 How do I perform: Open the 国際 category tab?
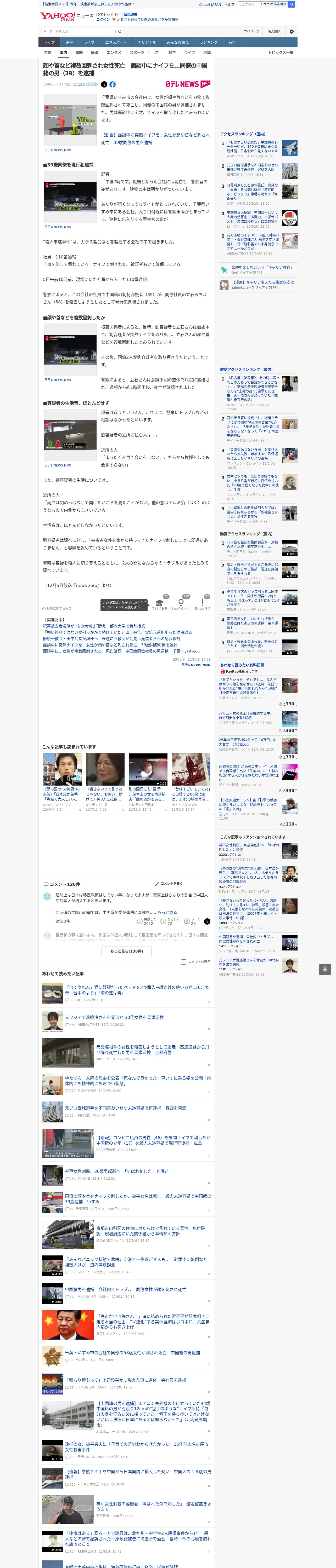coord(79,52)
